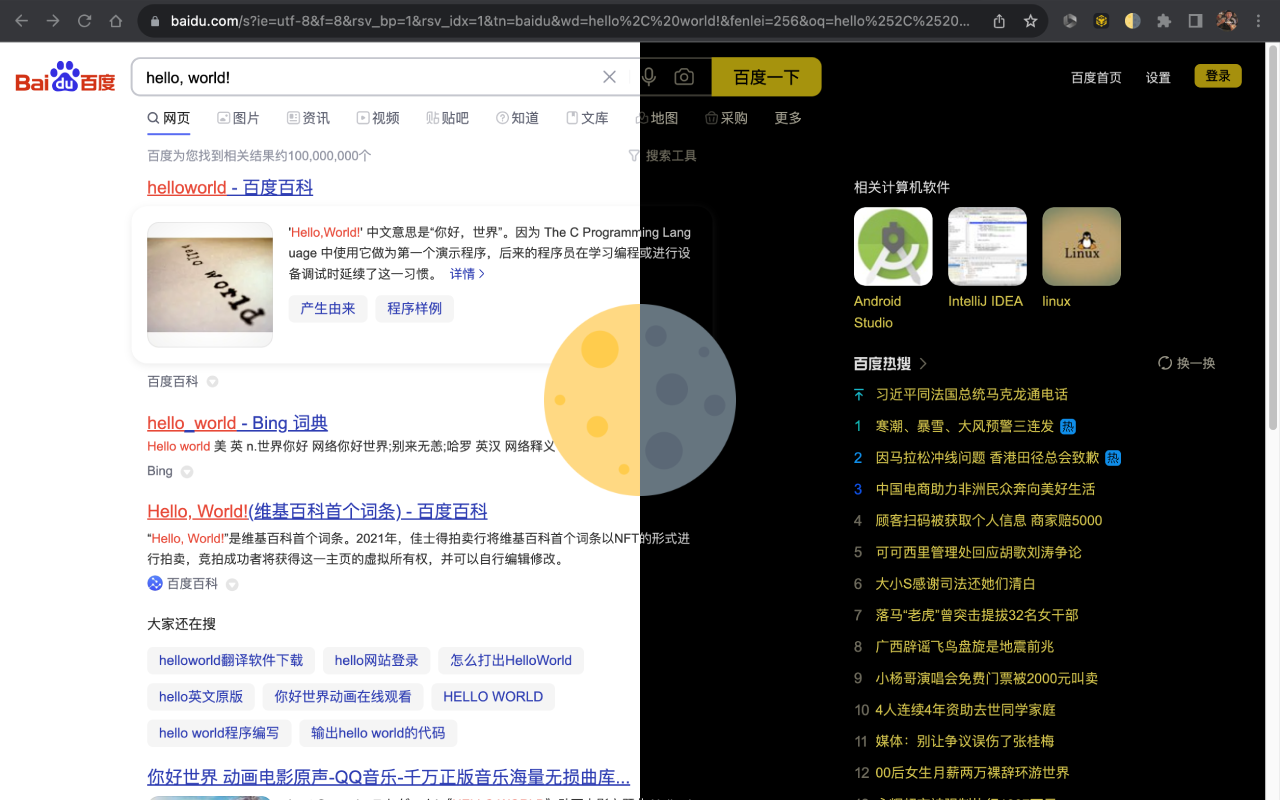Activate voice search via microphone icon
Image resolution: width=1280 pixels, height=800 pixels.
click(x=648, y=76)
